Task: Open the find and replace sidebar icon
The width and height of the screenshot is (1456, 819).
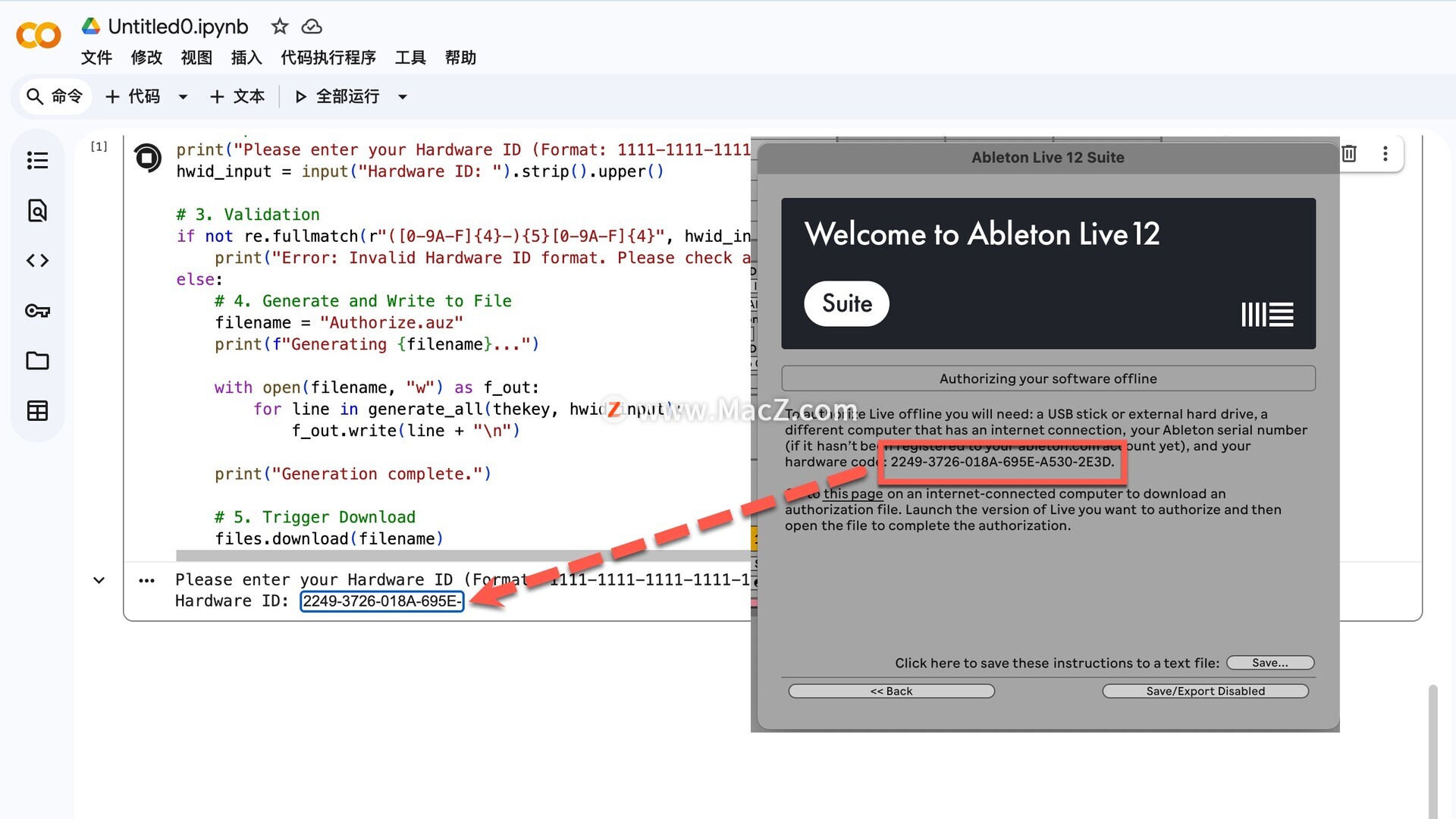Action: coord(37,210)
